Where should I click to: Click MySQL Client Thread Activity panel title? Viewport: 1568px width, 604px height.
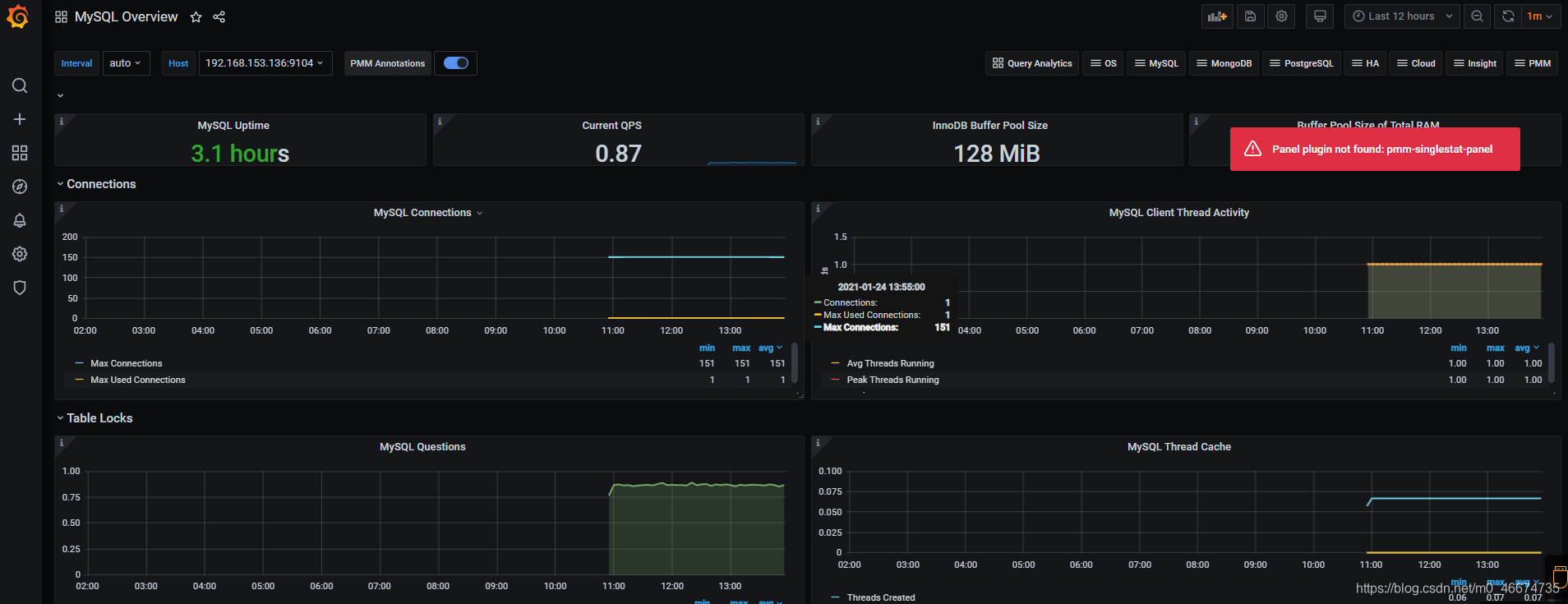[x=1178, y=213]
